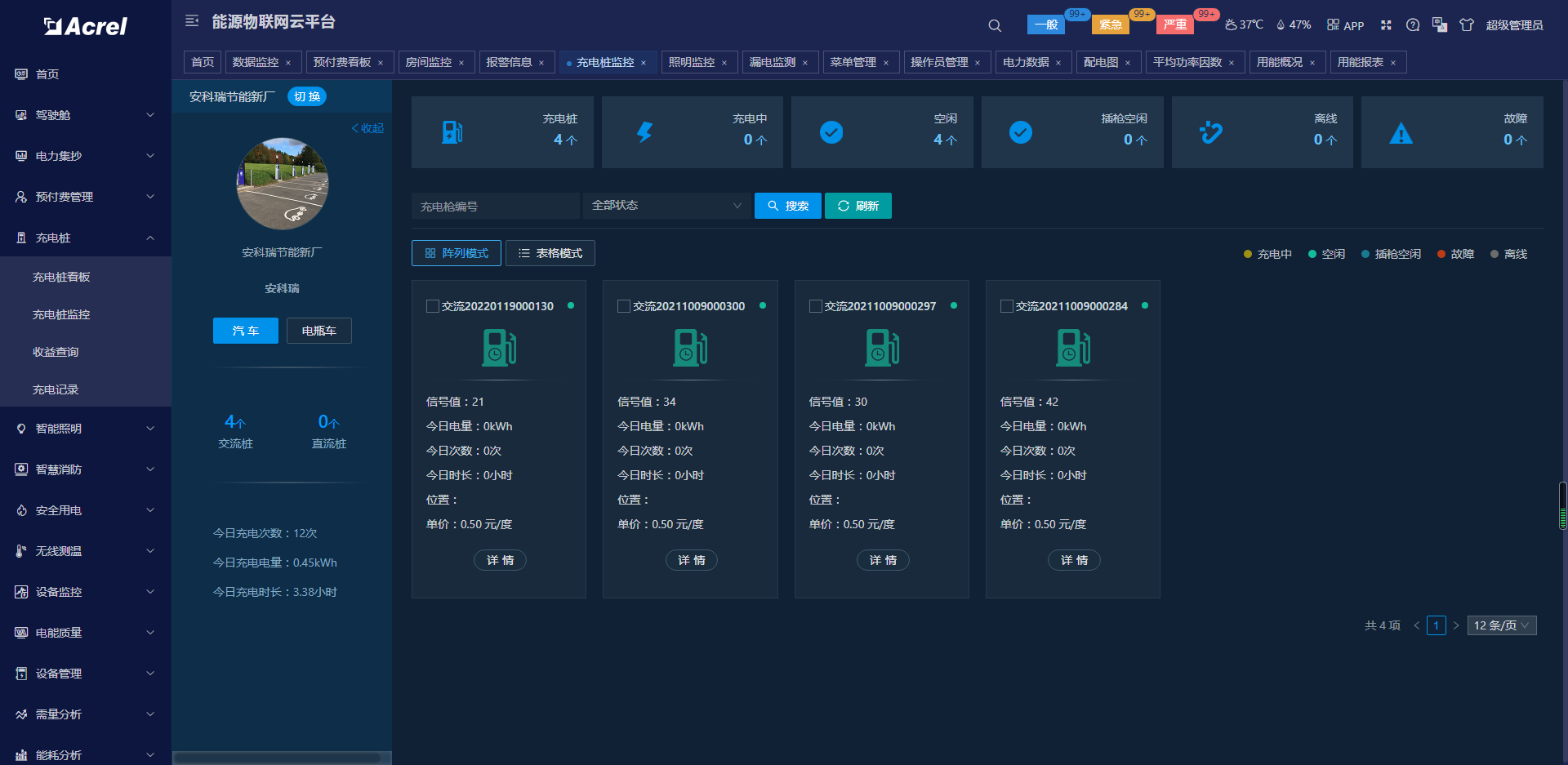Click the 智慧消防 sidebar icon
The image size is (1568, 765).
(x=20, y=469)
